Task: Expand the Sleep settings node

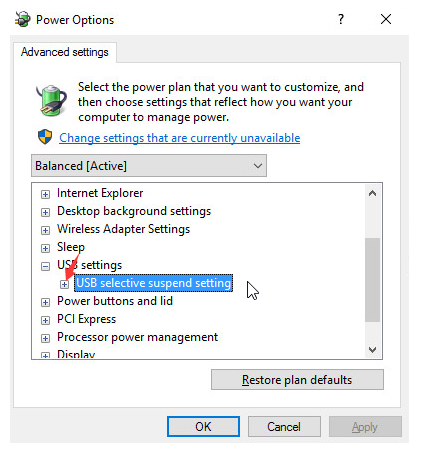Action: tap(45, 248)
